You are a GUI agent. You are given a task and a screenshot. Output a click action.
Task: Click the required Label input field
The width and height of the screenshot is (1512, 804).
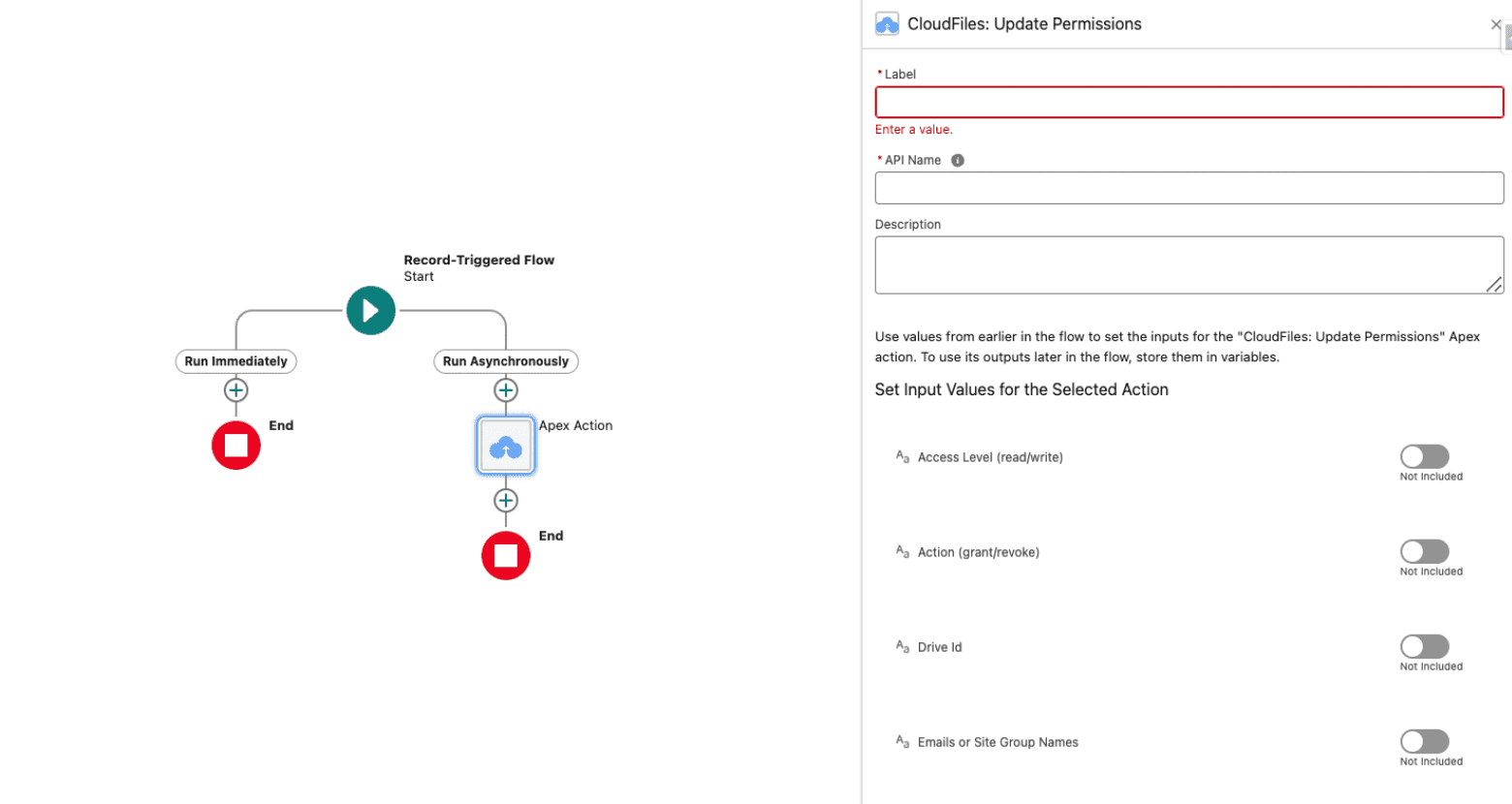tap(1188, 102)
